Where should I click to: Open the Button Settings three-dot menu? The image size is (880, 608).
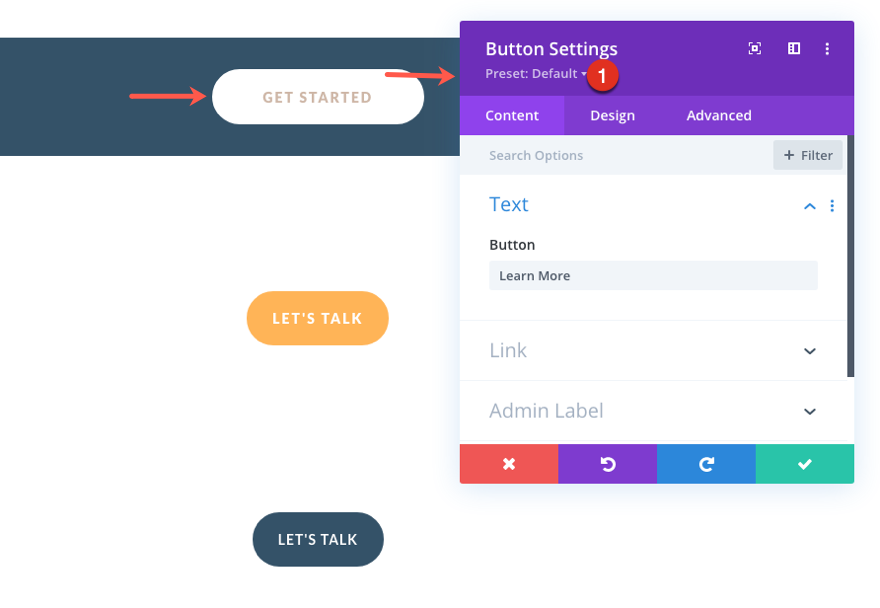click(x=827, y=48)
